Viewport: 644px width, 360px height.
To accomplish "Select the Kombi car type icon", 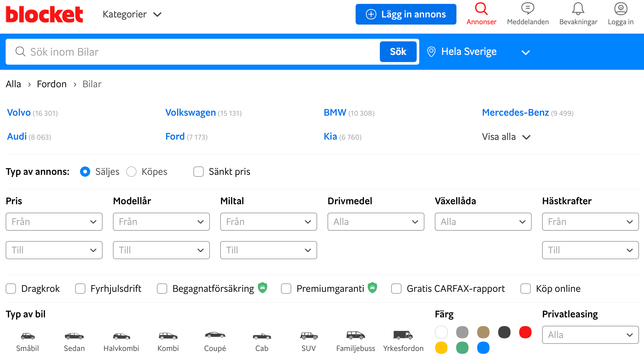I will point(168,336).
